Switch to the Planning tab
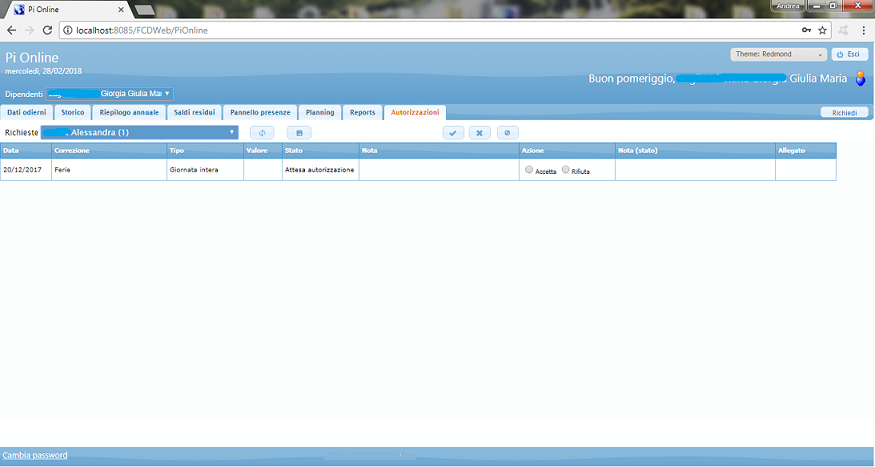The width and height of the screenshot is (875, 467). (x=319, y=112)
